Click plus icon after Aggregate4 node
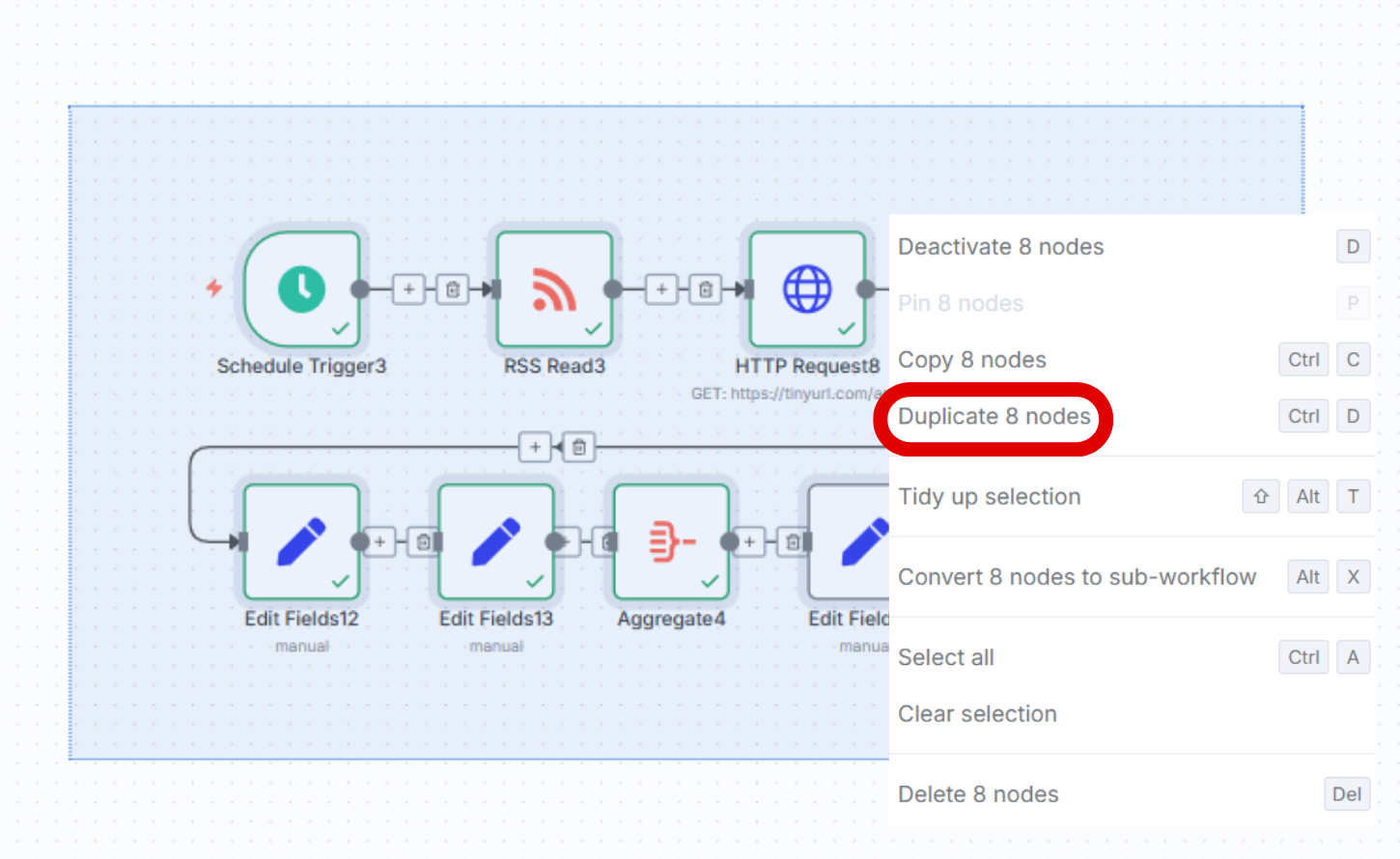The image size is (1400, 859). (x=749, y=542)
